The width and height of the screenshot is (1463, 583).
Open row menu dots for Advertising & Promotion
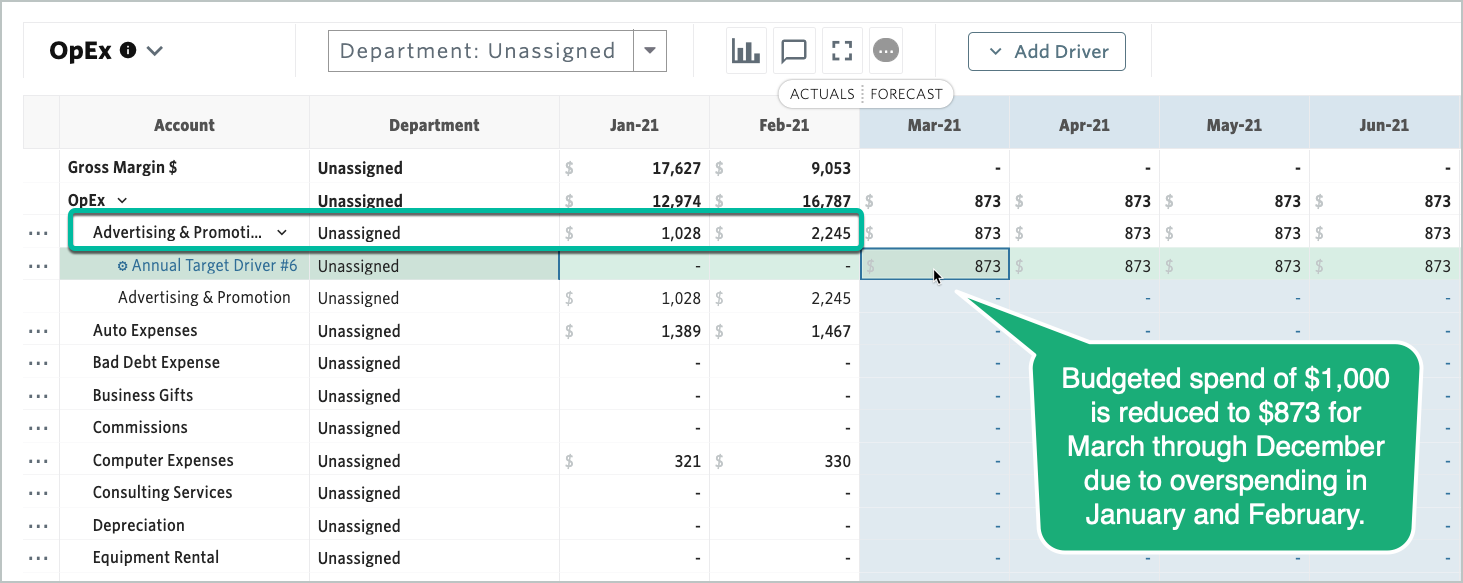point(39,233)
